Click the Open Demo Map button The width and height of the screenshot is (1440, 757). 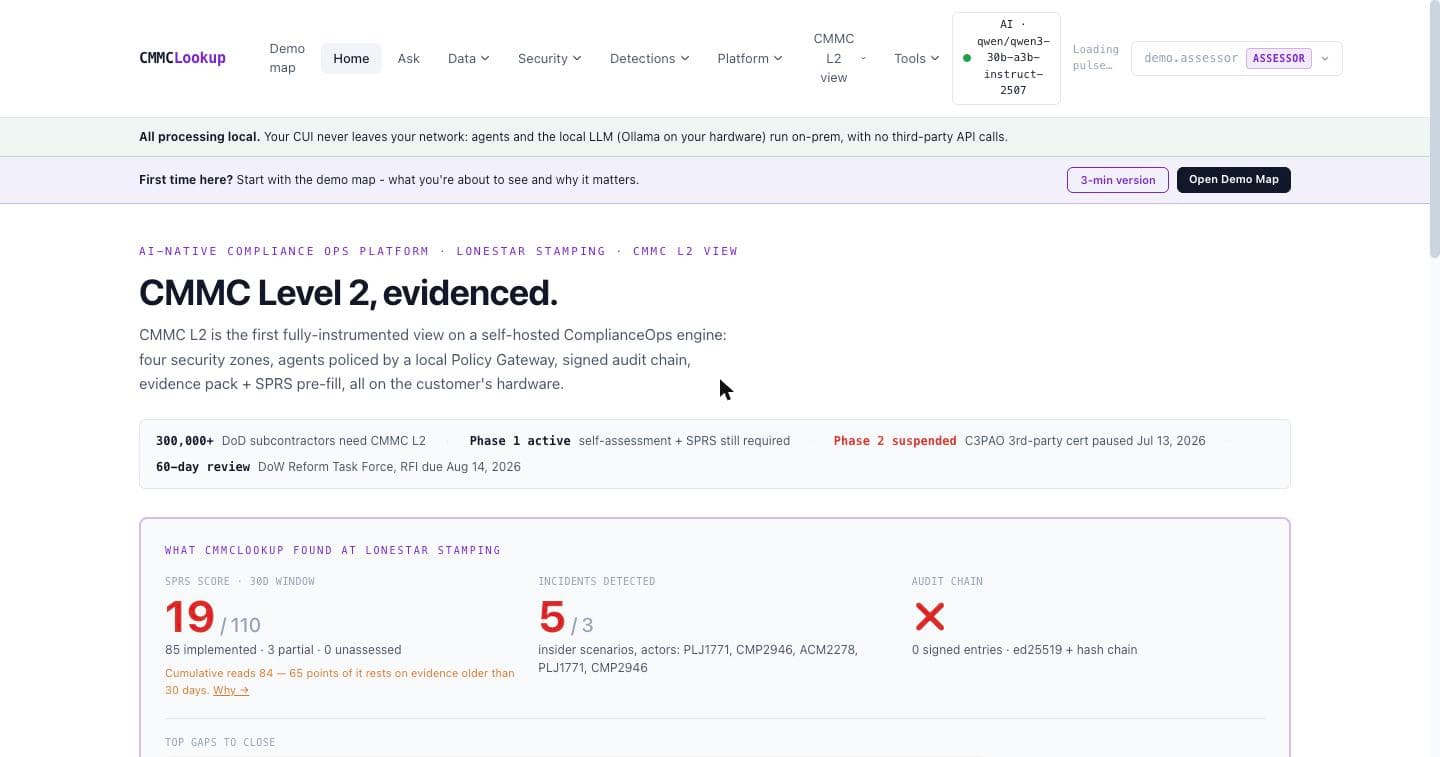pyautogui.click(x=1233, y=180)
